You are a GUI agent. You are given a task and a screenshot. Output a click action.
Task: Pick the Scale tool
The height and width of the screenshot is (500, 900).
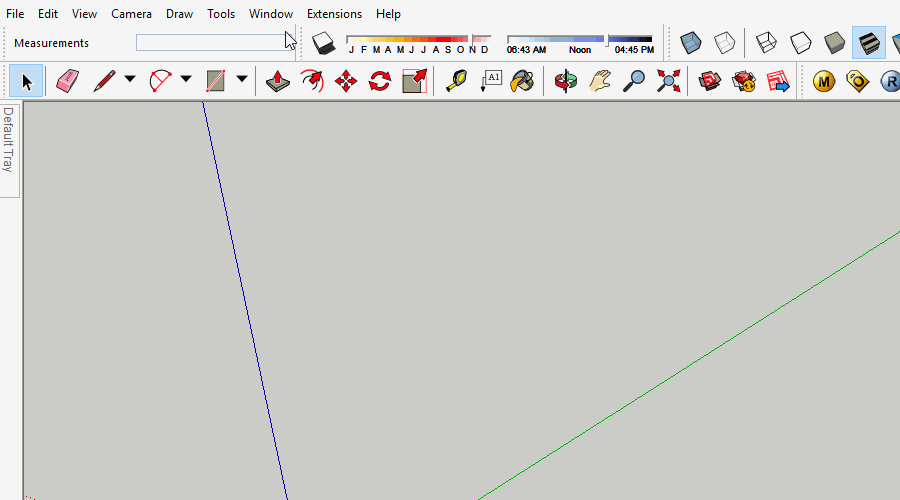(414, 81)
